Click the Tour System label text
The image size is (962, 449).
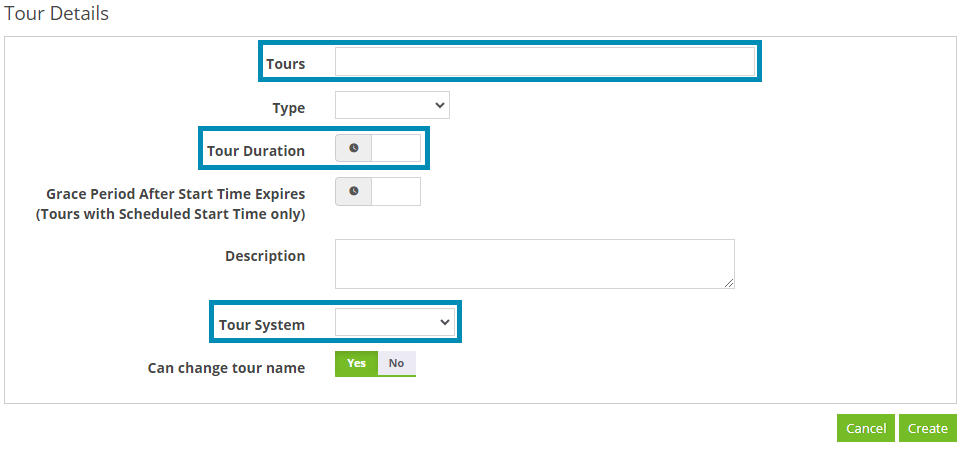pos(262,325)
